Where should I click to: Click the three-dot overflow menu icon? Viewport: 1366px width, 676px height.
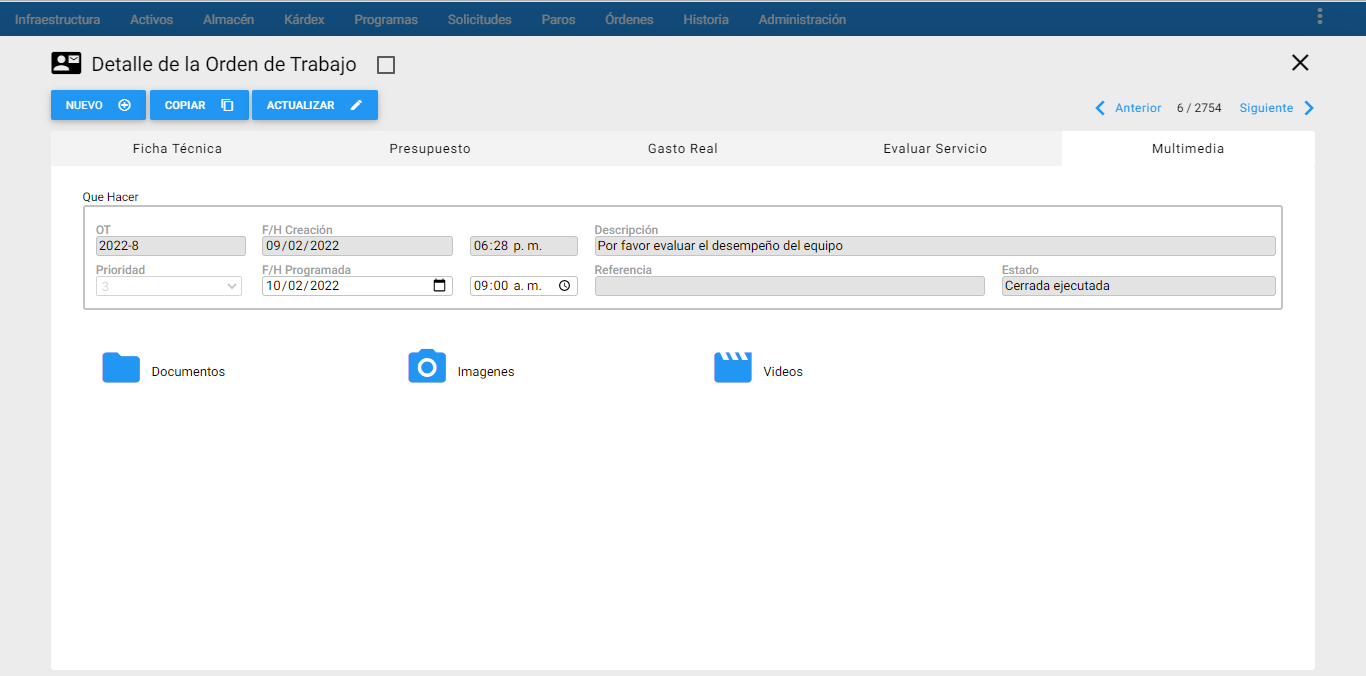[1320, 16]
